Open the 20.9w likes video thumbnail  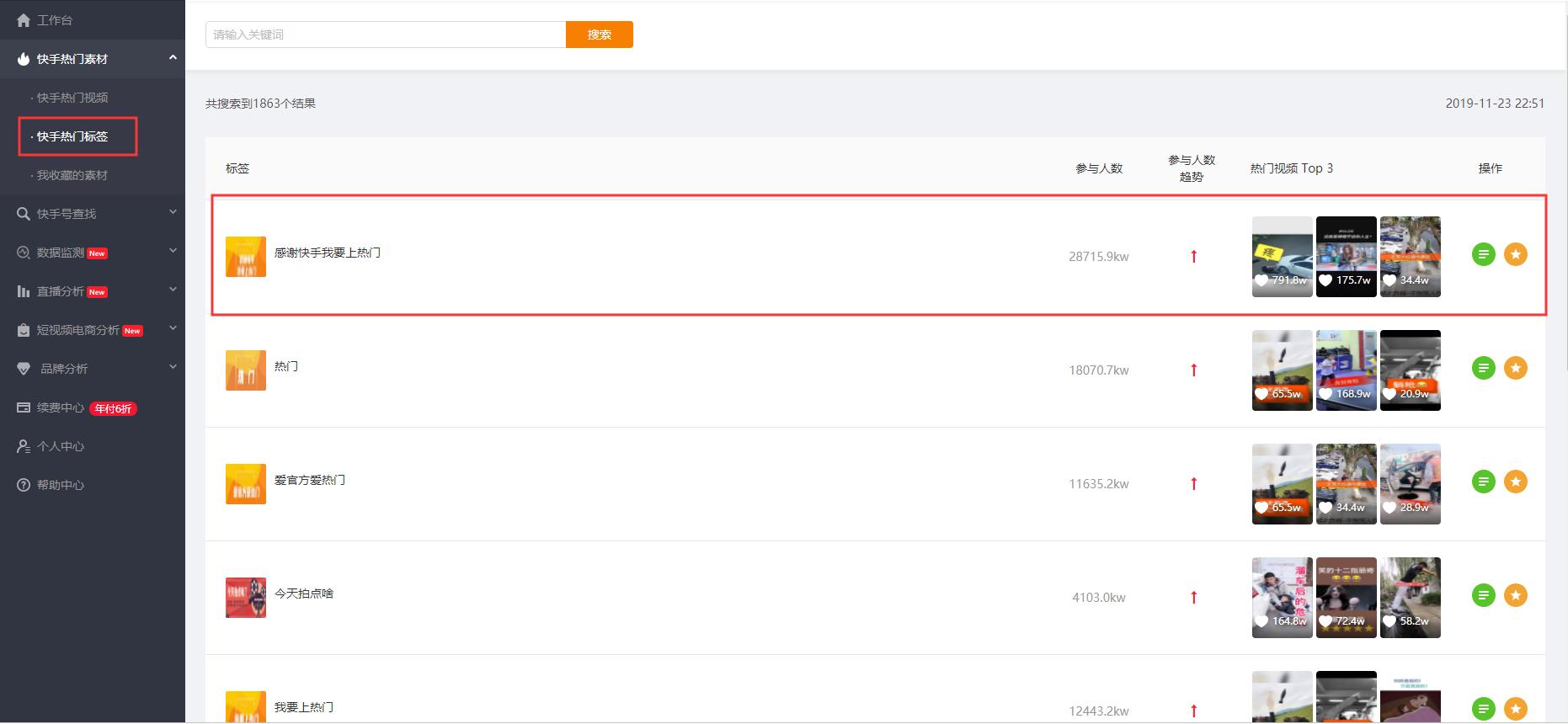click(1411, 370)
